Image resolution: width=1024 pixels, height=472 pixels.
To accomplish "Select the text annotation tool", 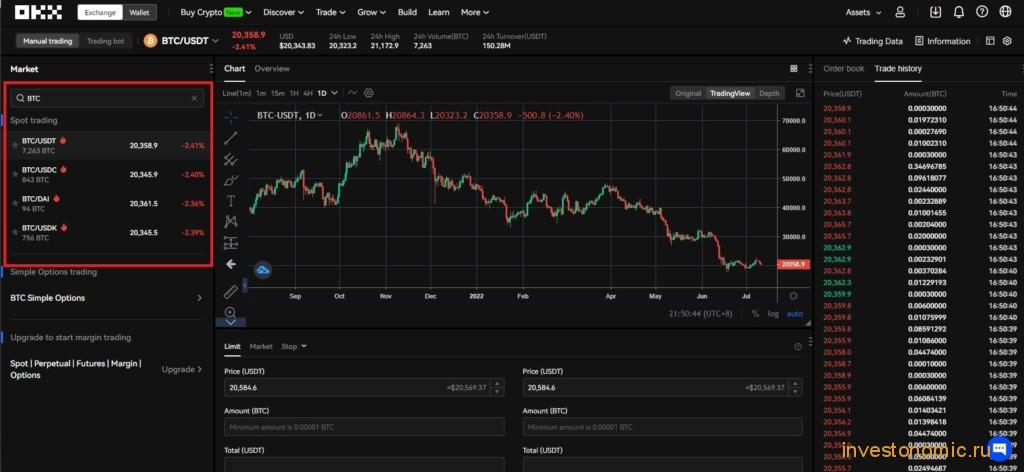I will click(231, 200).
